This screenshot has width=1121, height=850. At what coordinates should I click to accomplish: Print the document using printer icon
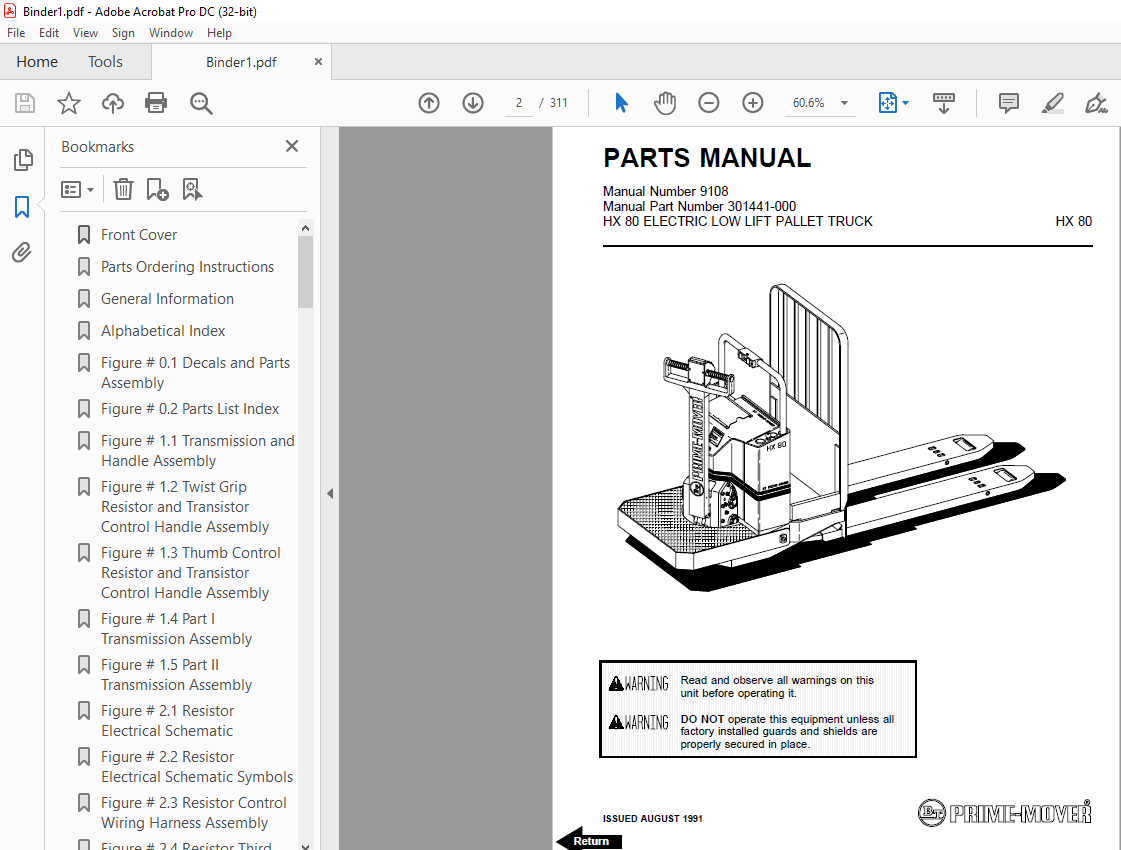[156, 103]
